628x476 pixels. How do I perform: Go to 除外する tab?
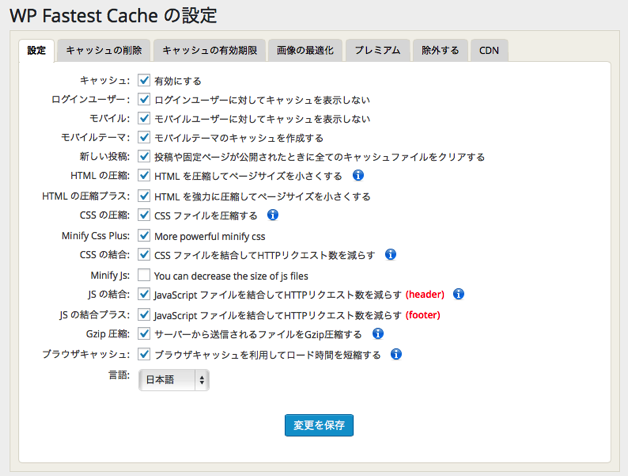tap(440, 50)
